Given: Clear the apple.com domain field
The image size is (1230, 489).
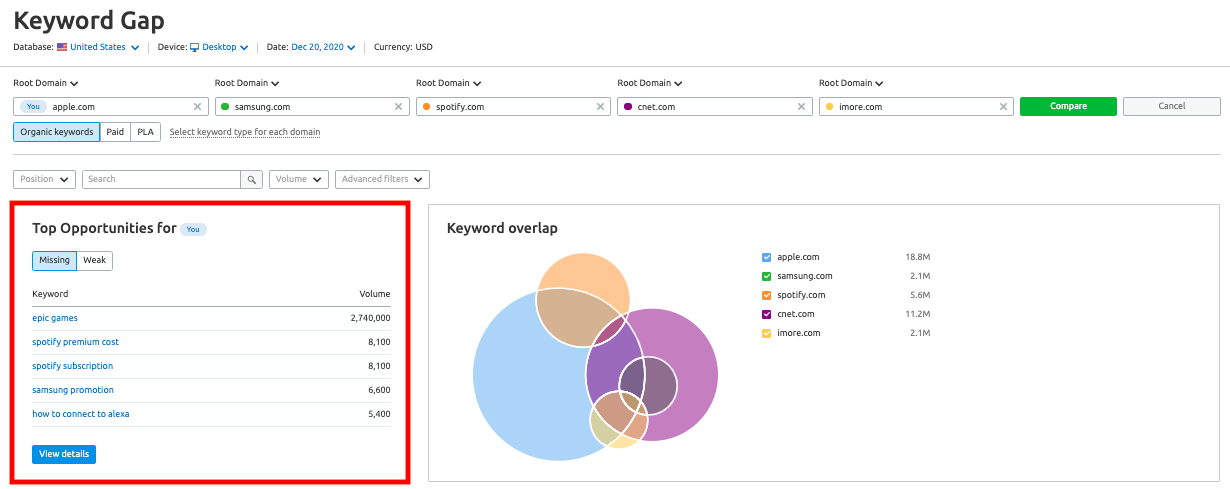Looking at the screenshot, I should pos(197,106).
